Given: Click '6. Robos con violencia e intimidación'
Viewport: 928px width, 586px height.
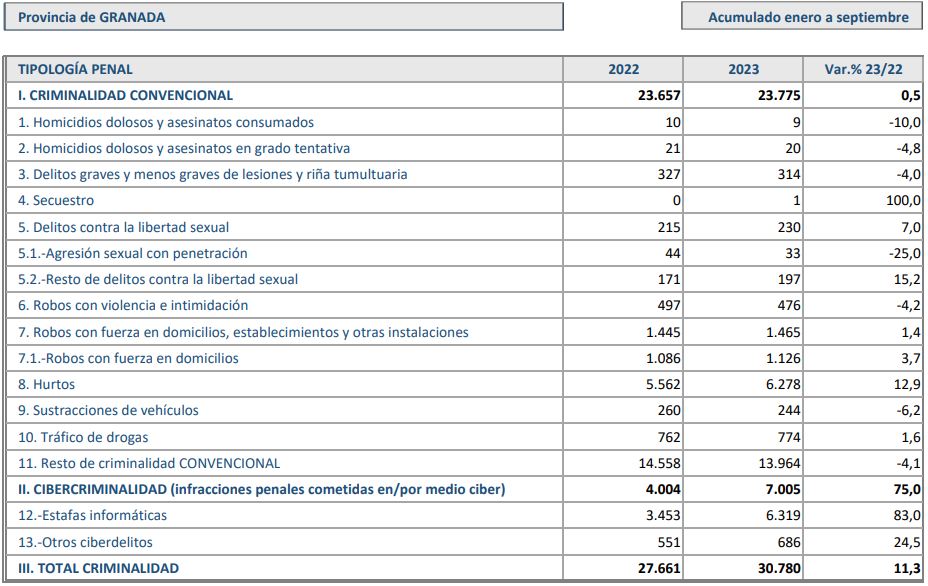Looking at the screenshot, I should (x=133, y=305).
